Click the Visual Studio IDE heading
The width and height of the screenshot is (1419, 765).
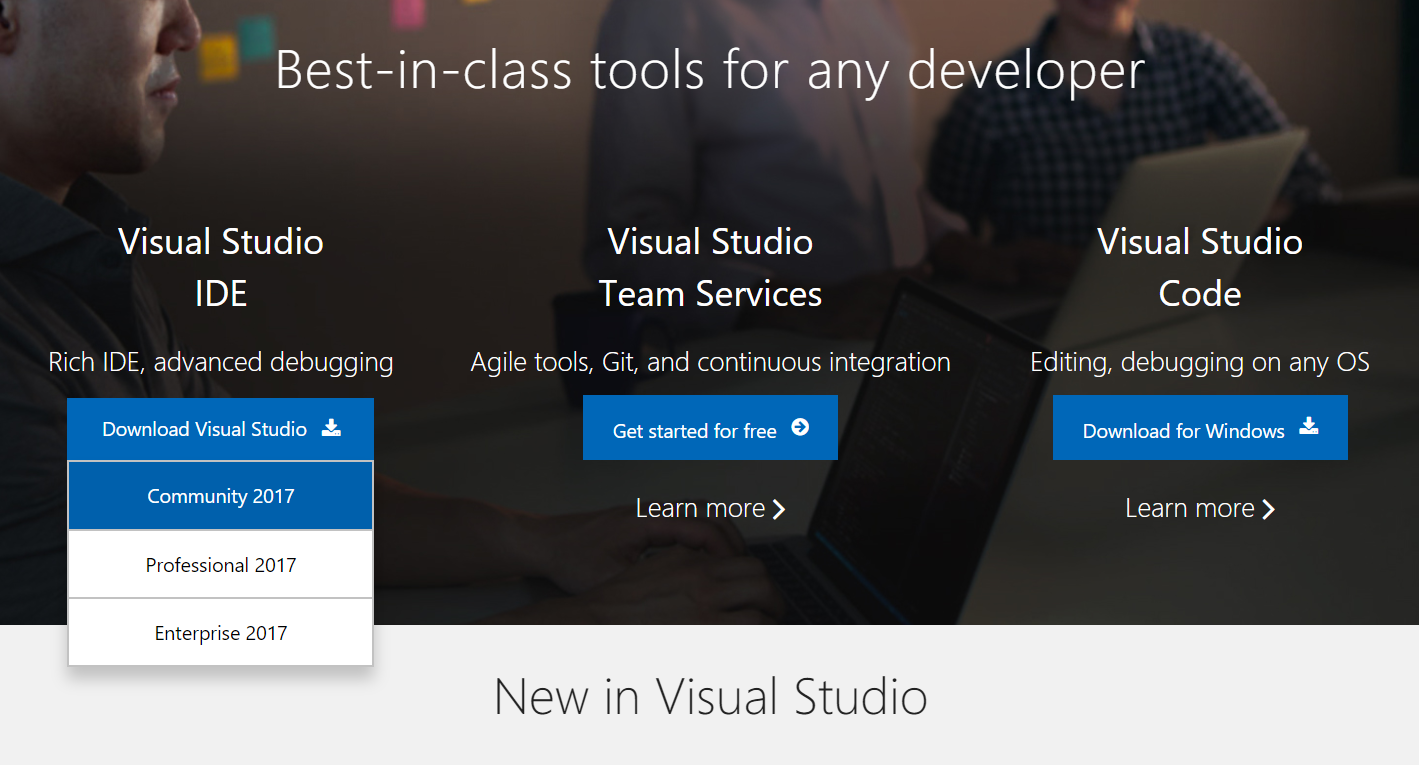220,267
